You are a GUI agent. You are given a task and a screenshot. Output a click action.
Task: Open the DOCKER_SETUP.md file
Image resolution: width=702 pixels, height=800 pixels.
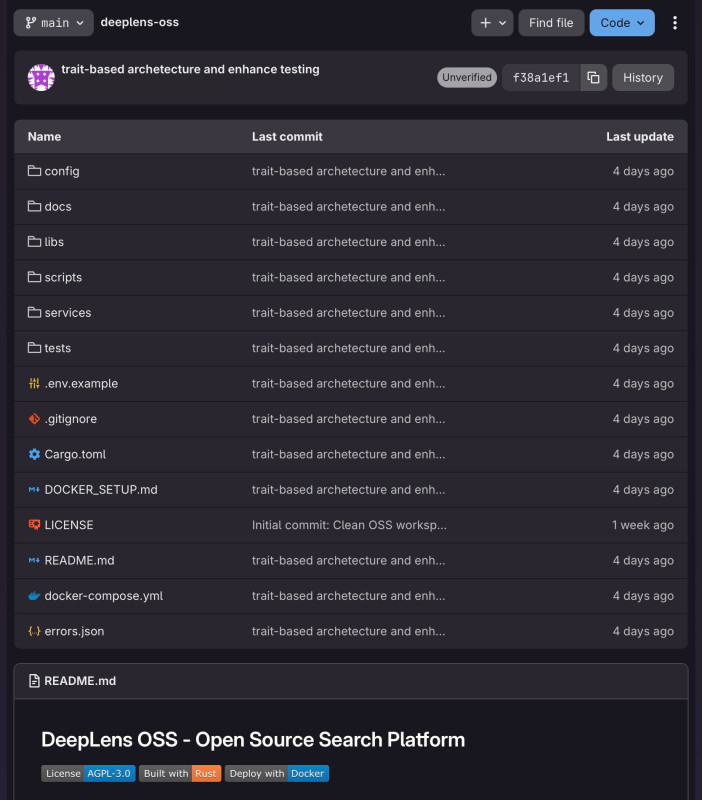(101, 490)
